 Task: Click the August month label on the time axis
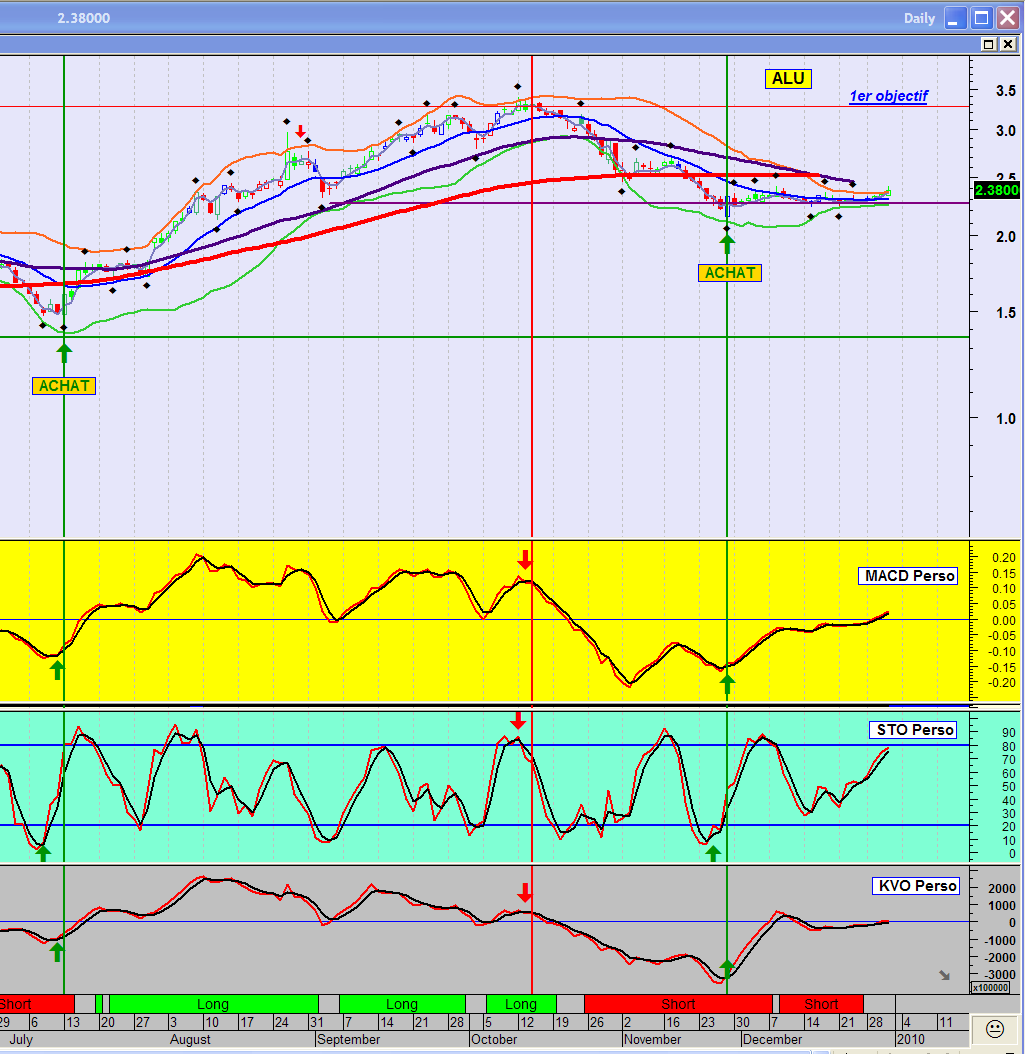point(190,1039)
